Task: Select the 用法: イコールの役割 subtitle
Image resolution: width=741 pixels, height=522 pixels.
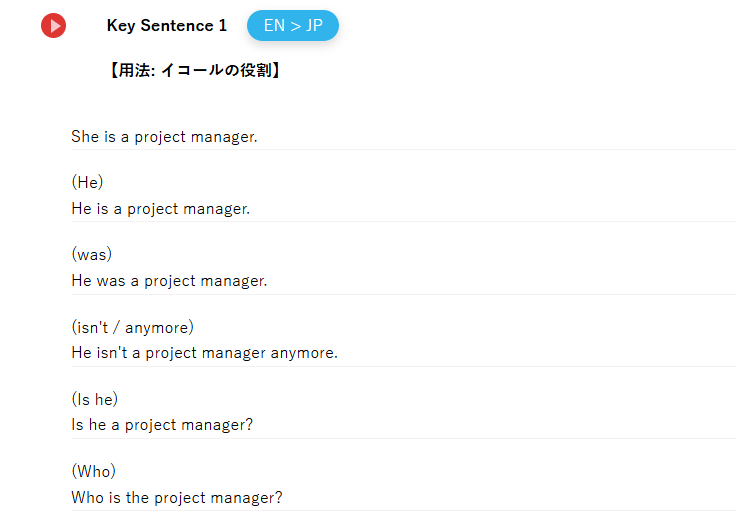Action: click(x=194, y=71)
